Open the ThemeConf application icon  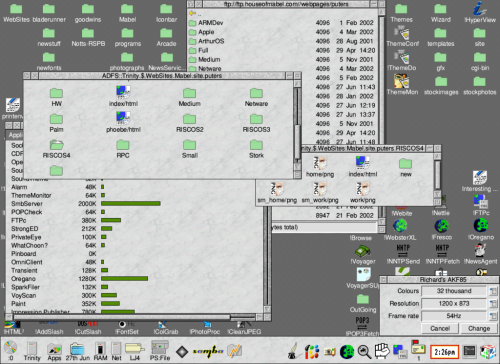pyautogui.click(x=403, y=37)
